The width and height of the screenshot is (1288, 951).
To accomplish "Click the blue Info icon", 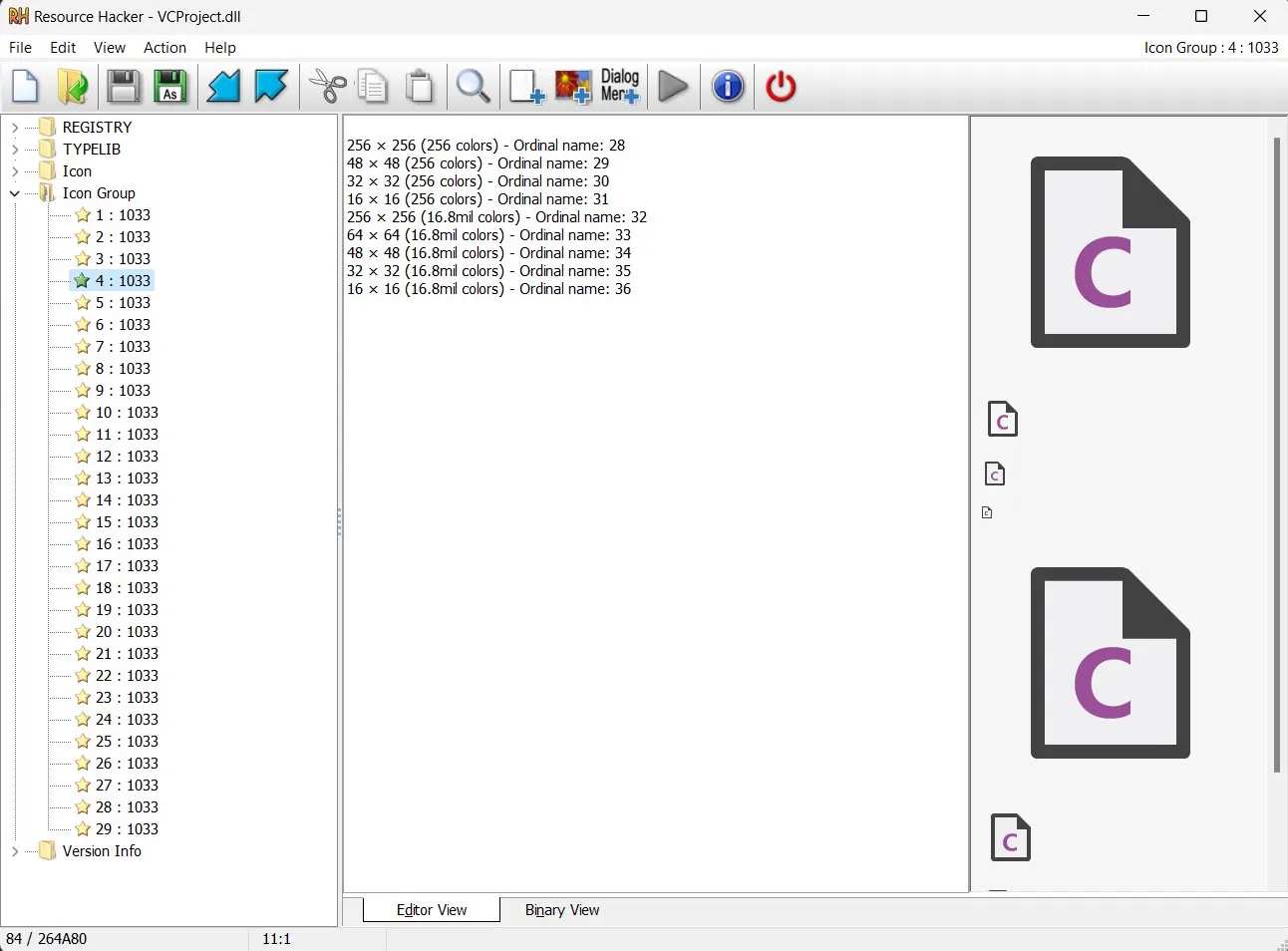I will point(728,87).
